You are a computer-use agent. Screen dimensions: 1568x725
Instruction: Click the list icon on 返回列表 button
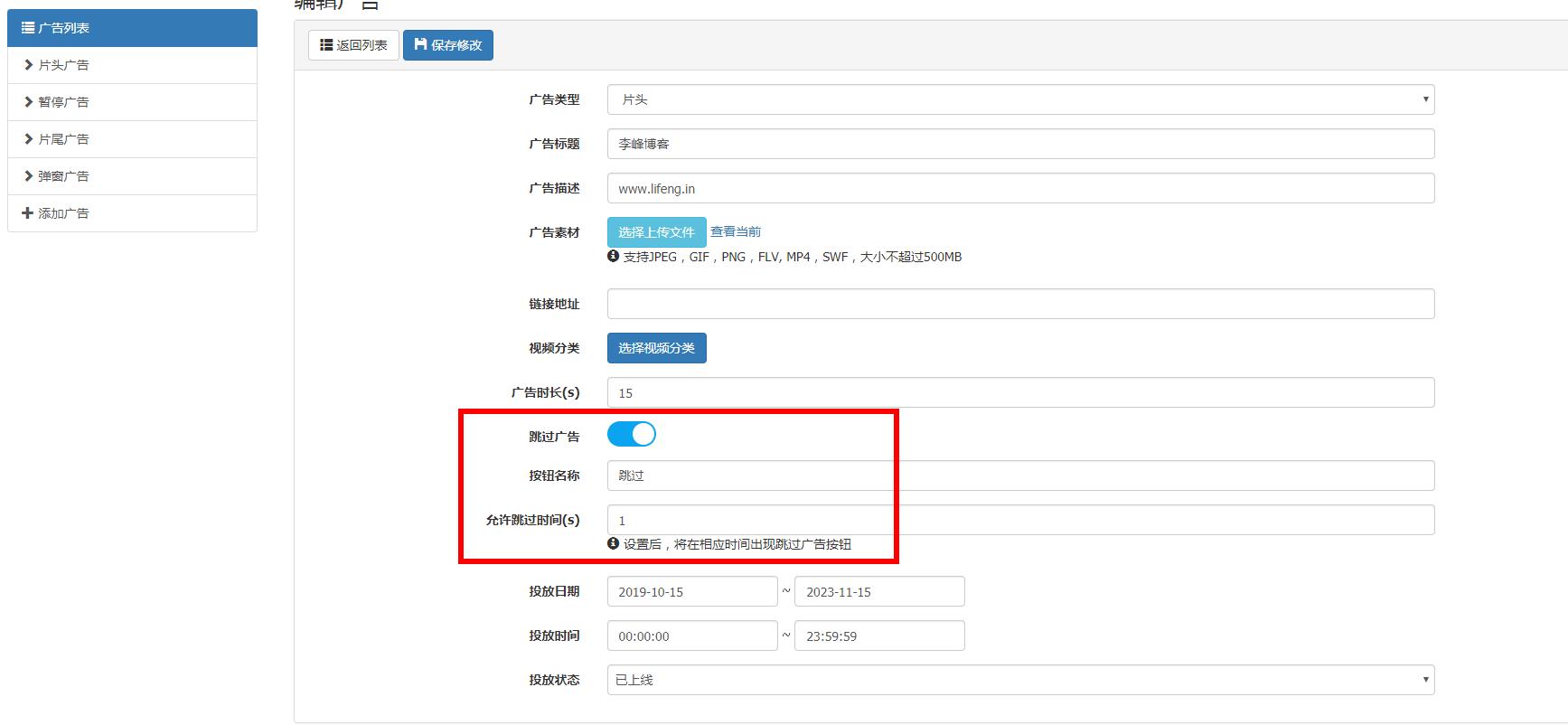tap(326, 44)
